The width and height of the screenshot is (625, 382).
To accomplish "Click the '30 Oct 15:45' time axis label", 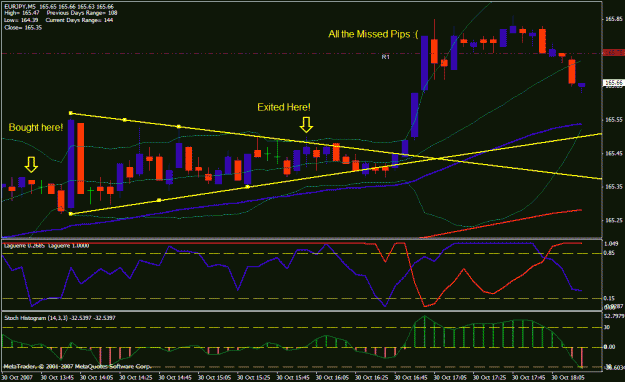I will (x=293, y=377).
